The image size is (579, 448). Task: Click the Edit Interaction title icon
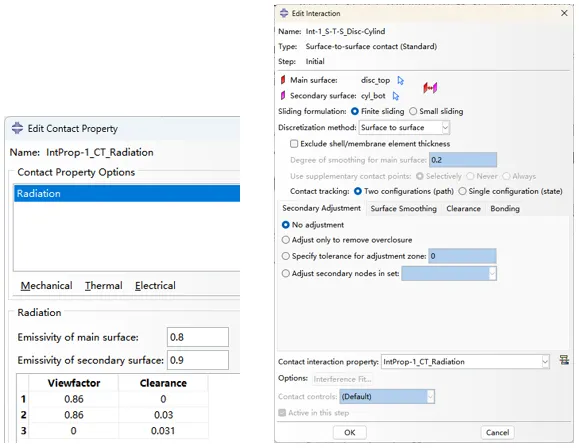(x=284, y=13)
